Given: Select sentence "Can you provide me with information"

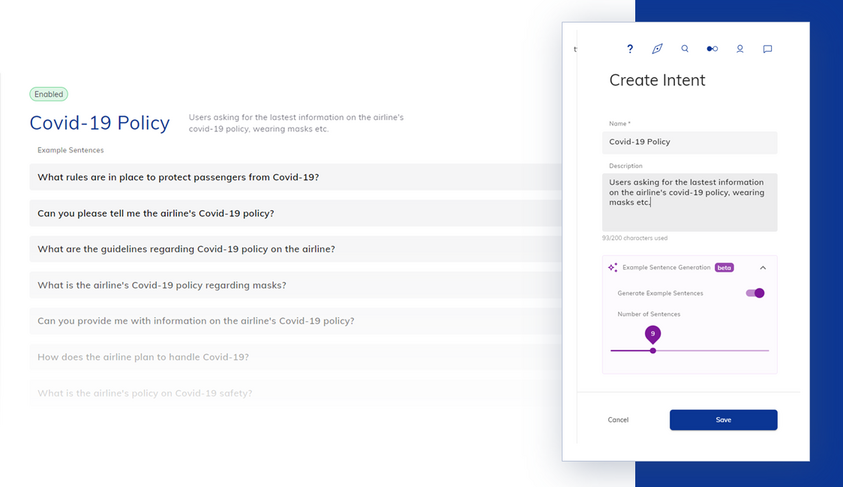Looking at the screenshot, I should coord(296,321).
